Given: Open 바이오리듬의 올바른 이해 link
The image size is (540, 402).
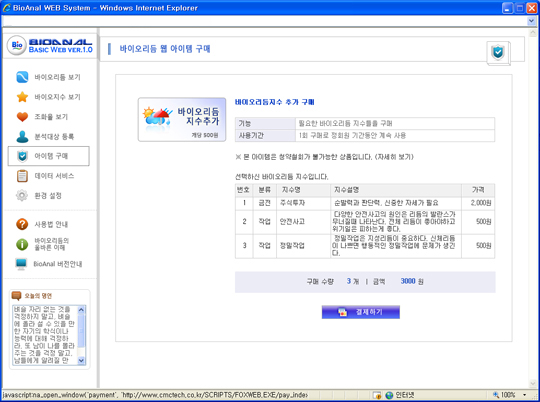Looking at the screenshot, I should click(x=51, y=244).
